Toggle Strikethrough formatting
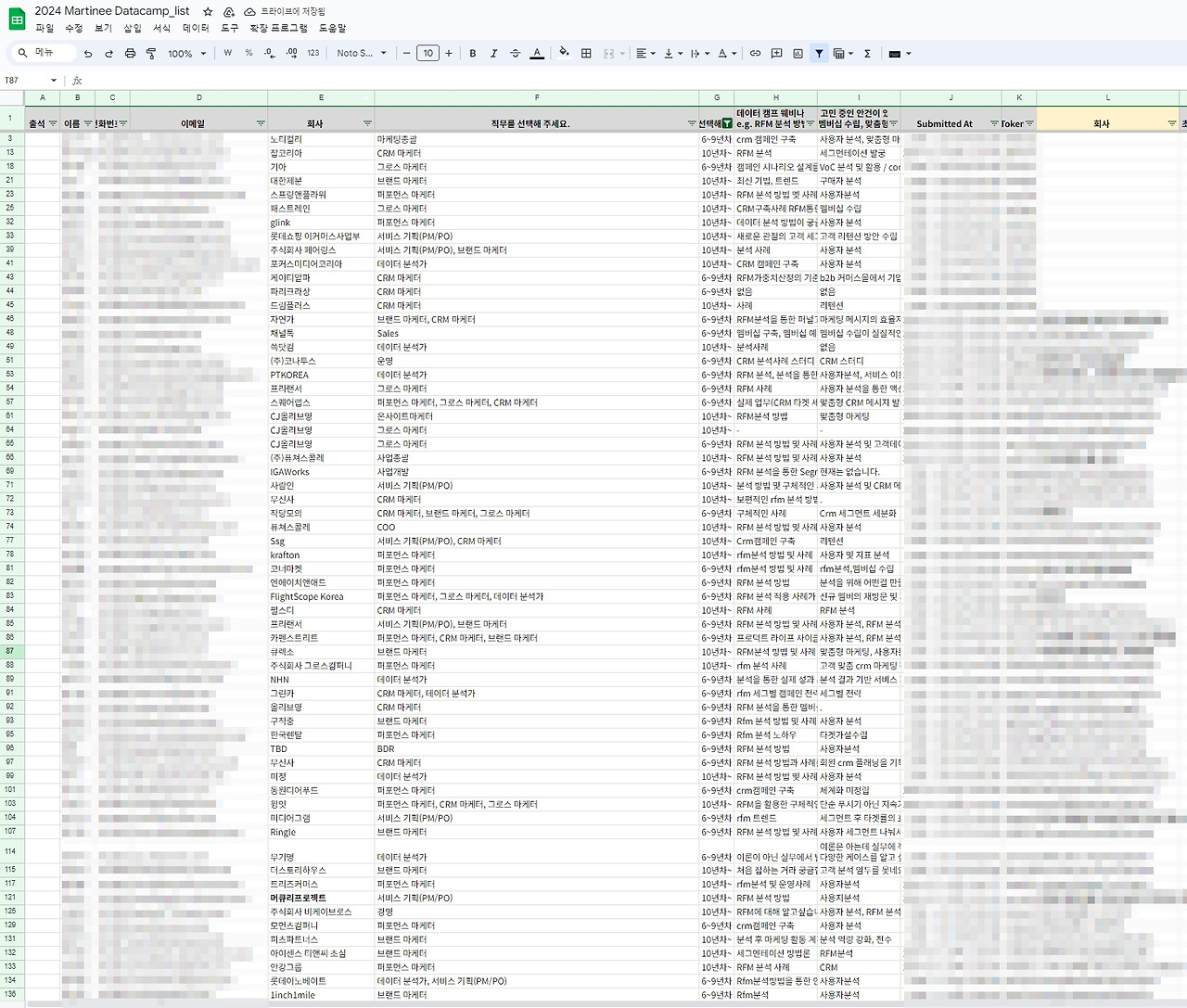 click(515, 54)
